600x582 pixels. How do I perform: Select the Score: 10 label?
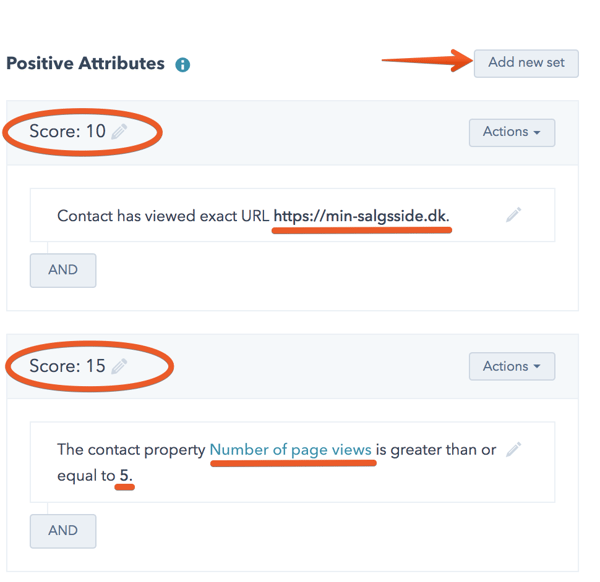tap(67, 132)
